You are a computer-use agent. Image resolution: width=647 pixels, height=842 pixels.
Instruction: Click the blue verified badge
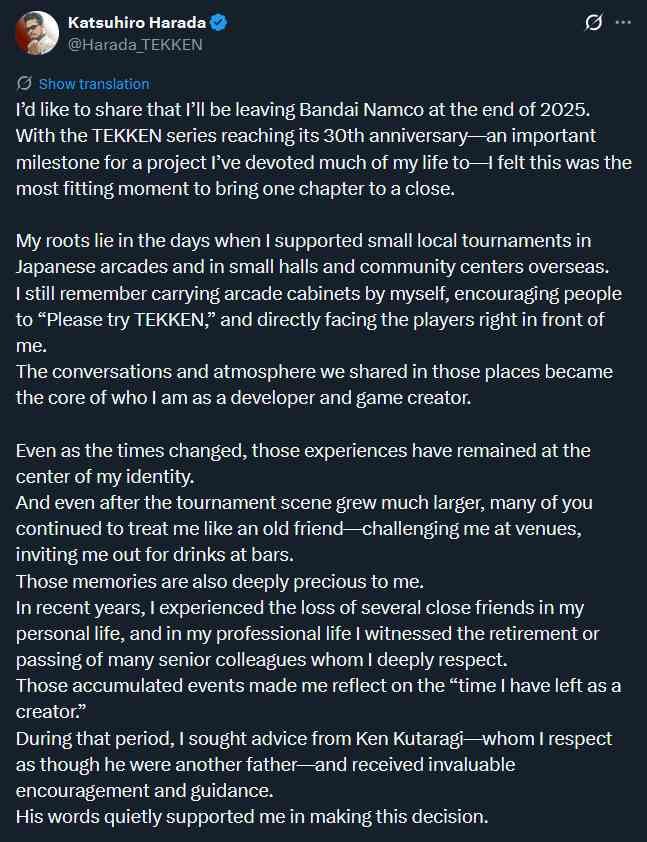219,23
